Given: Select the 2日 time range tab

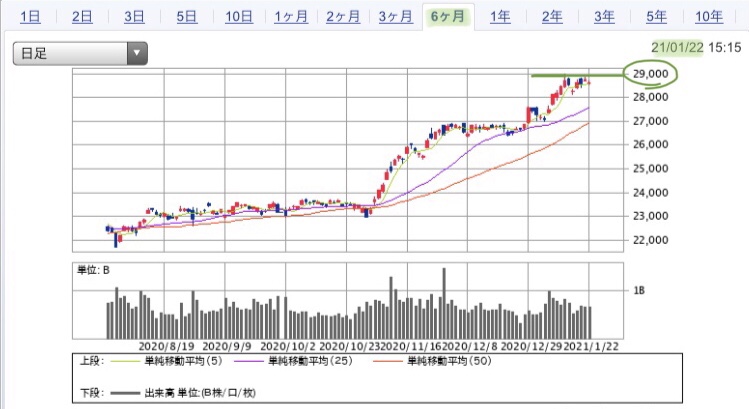Looking at the screenshot, I should point(82,17).
